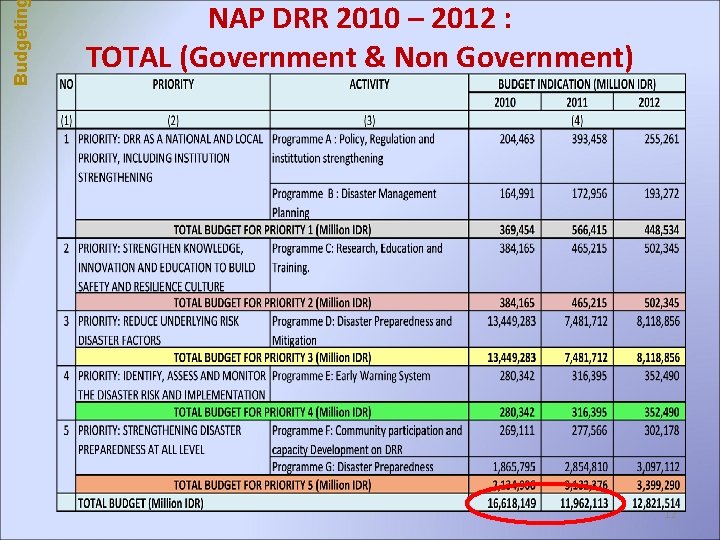The width and height of the screenshot is (720, 540).
Task: Click "TOTAL BUDGET FOR PRIORITY 5" orange row label
Action: click(x=272, y=485)
